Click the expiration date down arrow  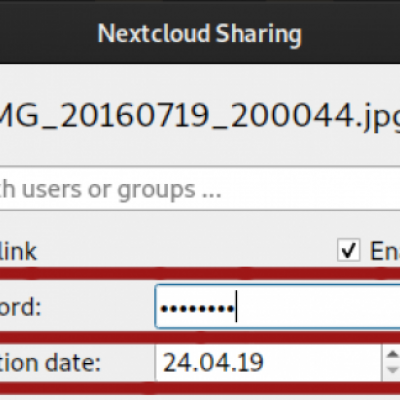[393, 371]
